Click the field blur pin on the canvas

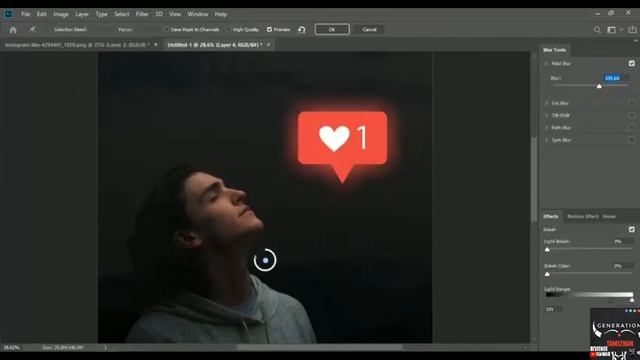(x=265, y=260)
